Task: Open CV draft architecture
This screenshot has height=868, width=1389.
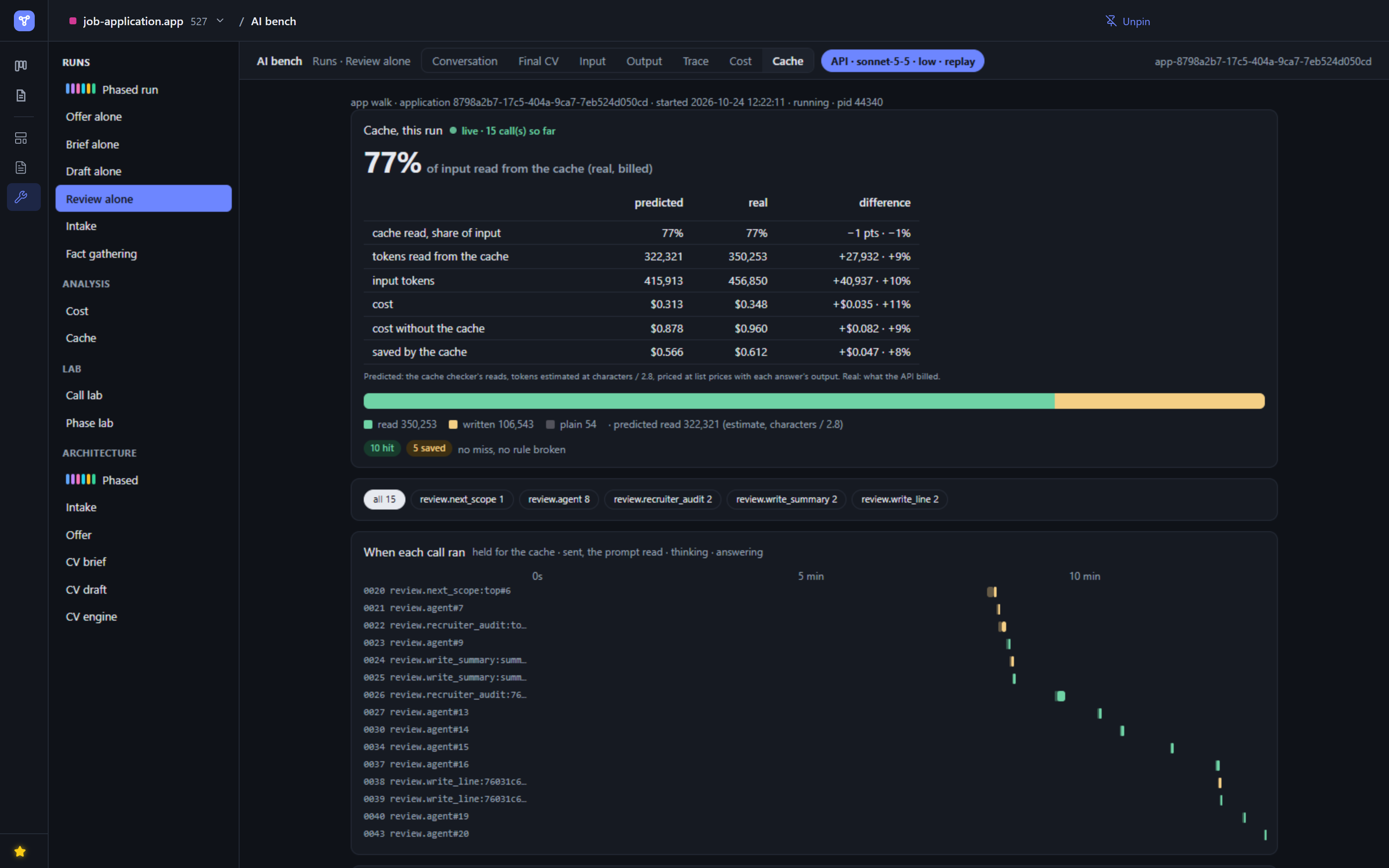Action: pos(144,589)
